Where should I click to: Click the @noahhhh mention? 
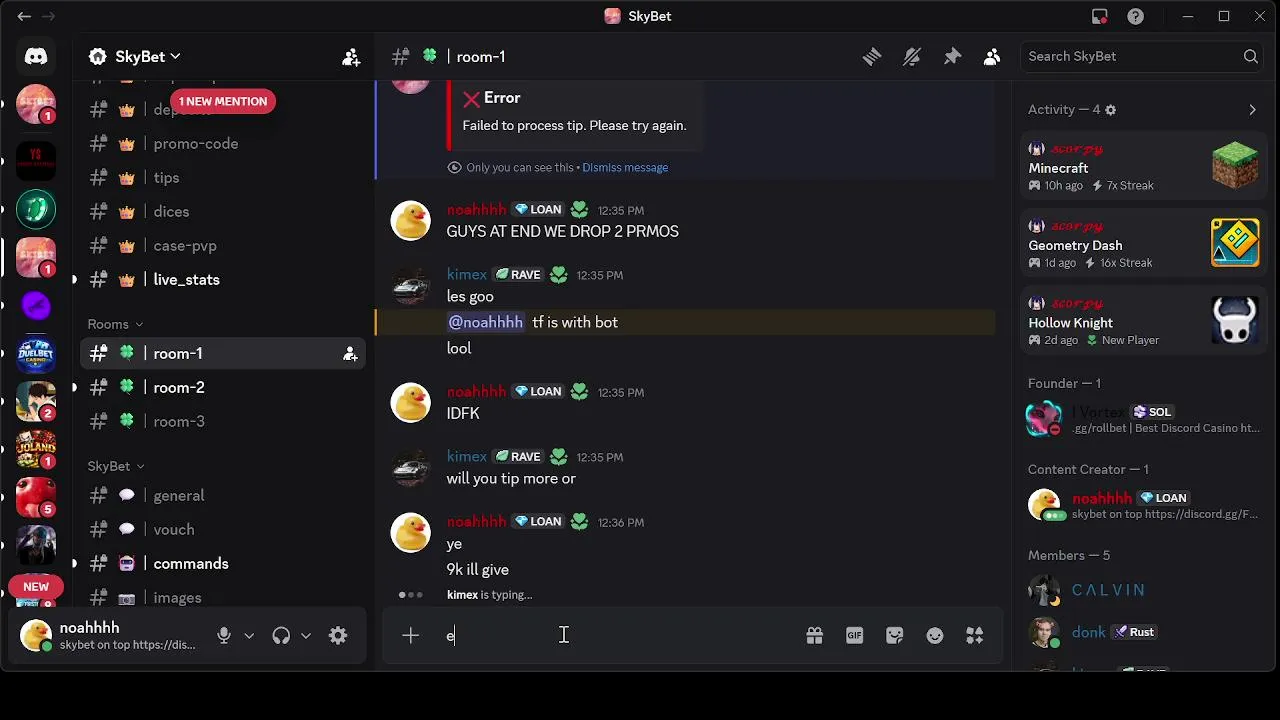click(485, 322)
